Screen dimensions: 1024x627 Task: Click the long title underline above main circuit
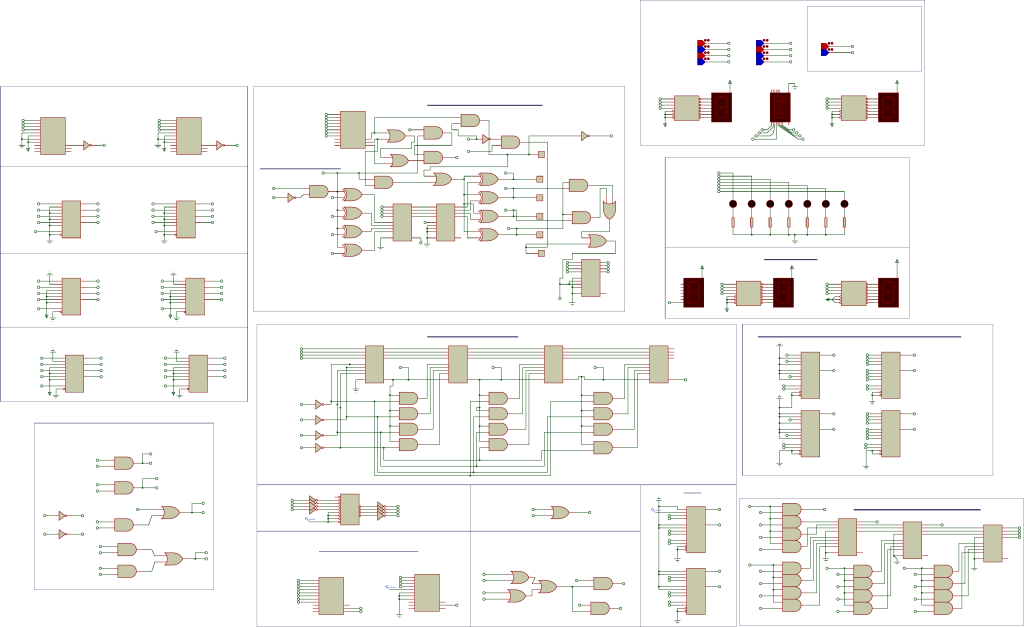484,104
